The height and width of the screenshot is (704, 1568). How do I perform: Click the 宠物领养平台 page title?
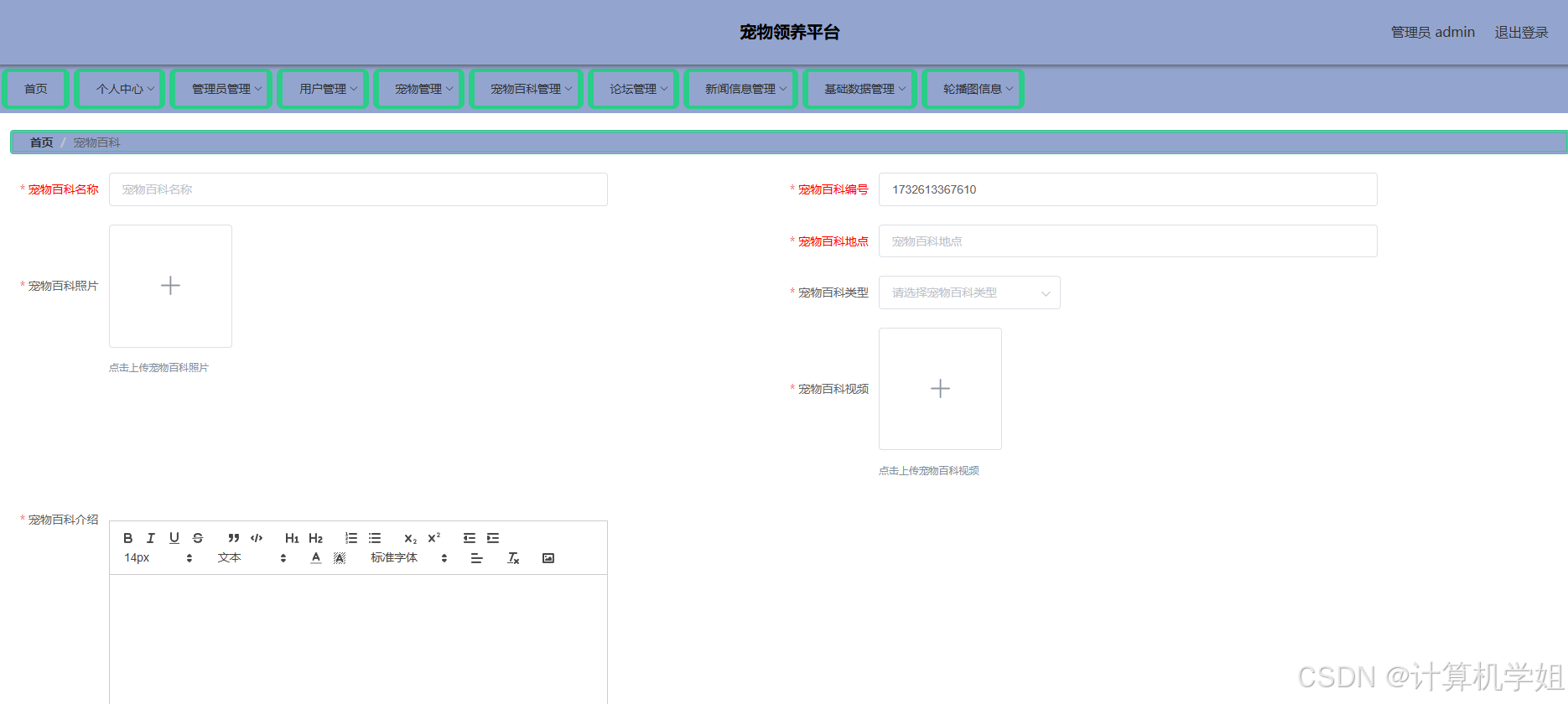pos(789,33)
